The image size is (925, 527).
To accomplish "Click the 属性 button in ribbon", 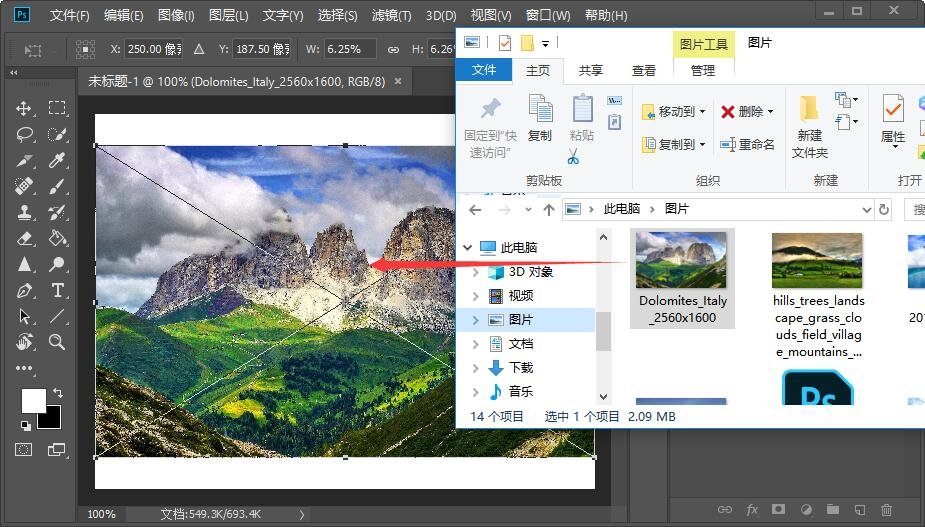I will click(x=893, y=120).
